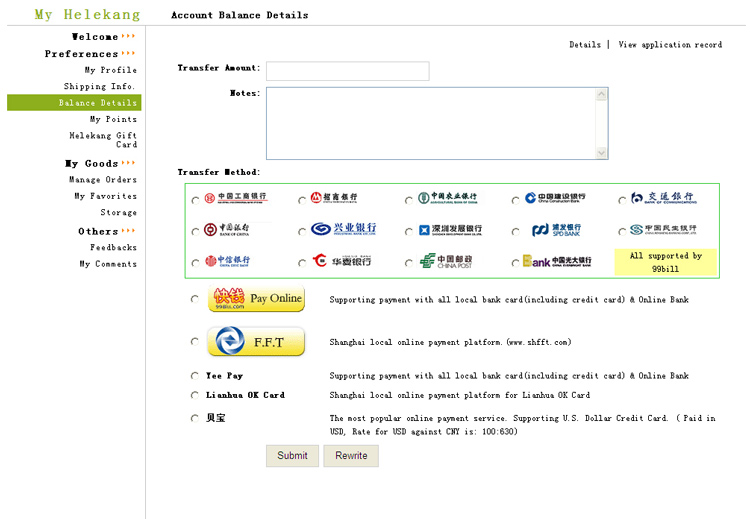Screen dimensions: 750x519
Task: Click the My Helekang header title
Action: click(88, 14)
